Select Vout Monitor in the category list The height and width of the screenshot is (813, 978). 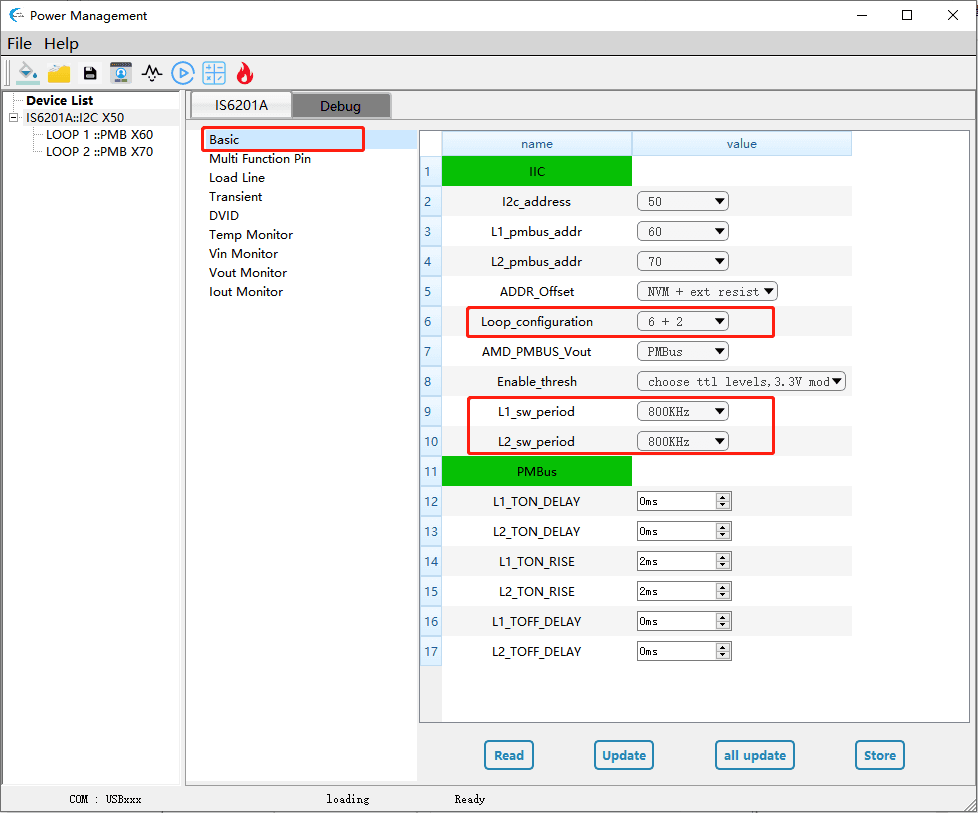(x=248, y=273)
